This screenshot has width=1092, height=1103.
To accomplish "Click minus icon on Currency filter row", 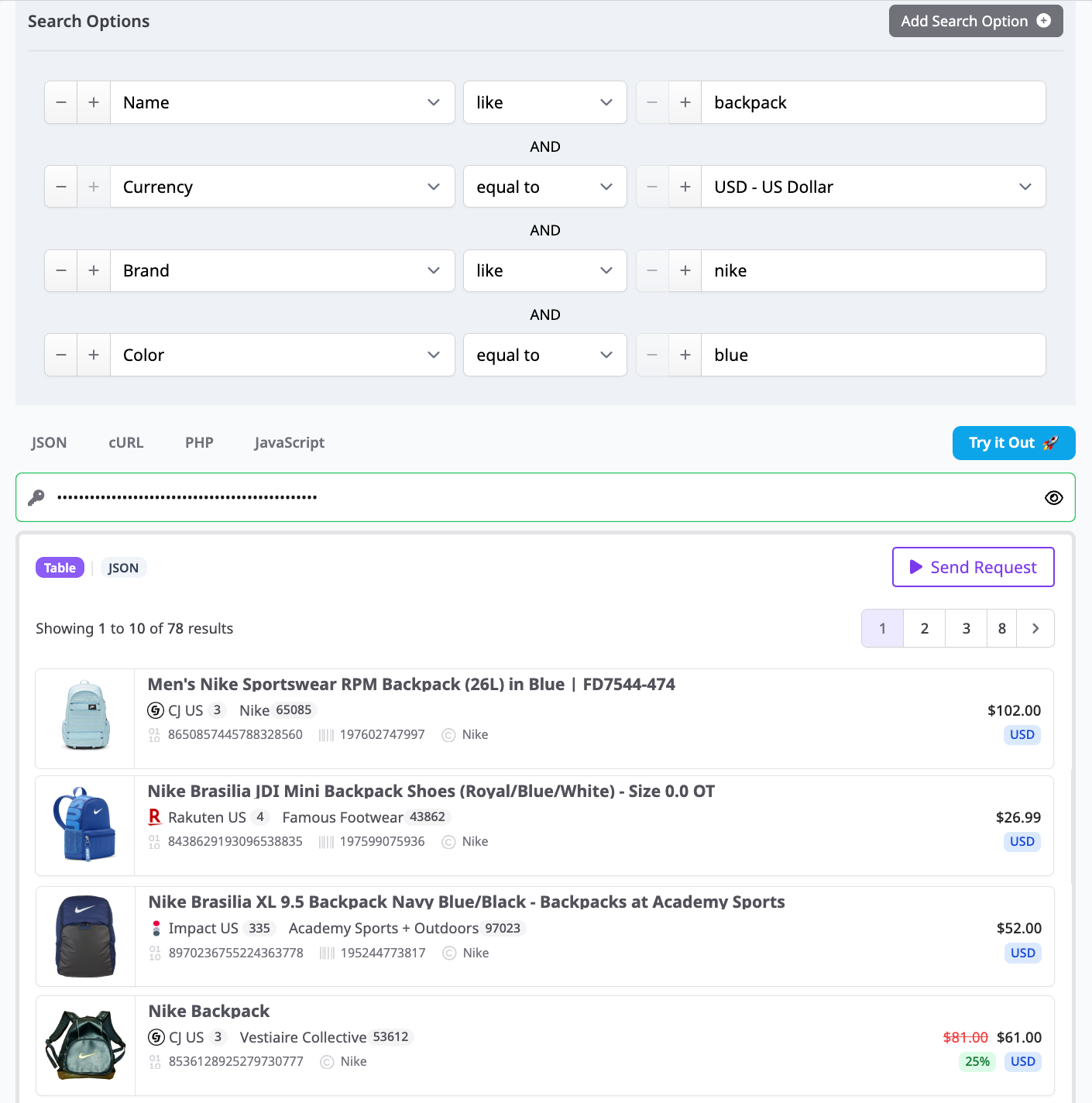I will (61, 187).
